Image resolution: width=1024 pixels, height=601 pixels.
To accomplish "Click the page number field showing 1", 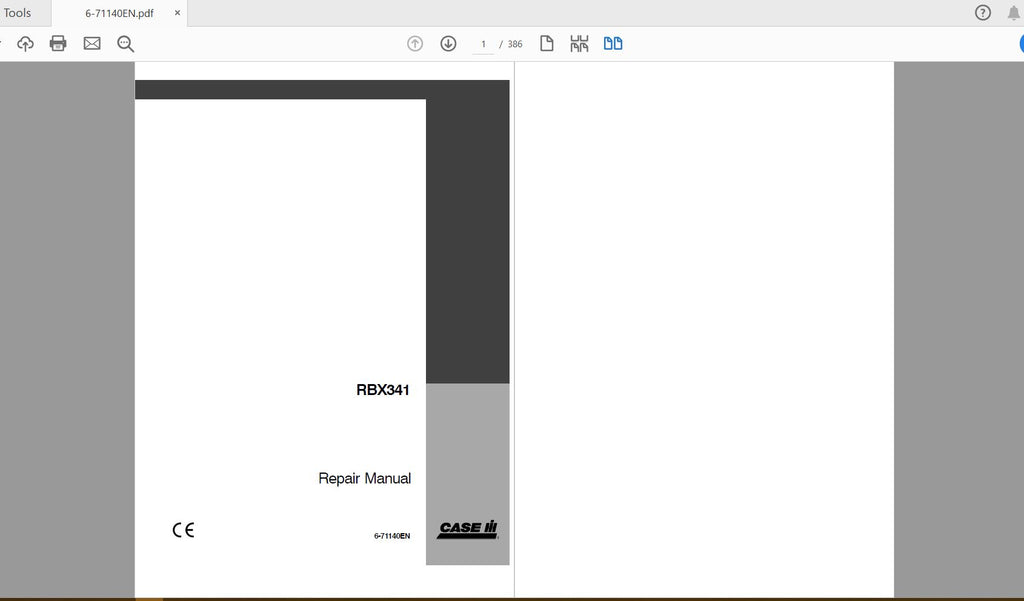I will click(x=483, y=44).
